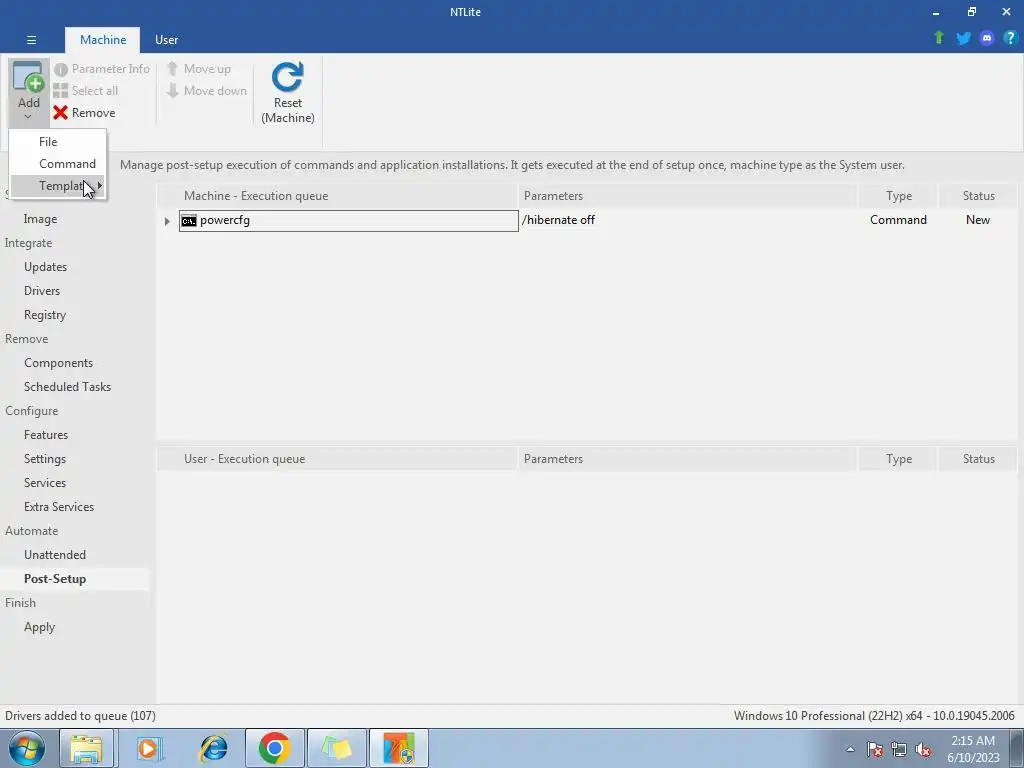Viewport: 1024px width, 768px height.
Task: Choose File from the Add menu
Action: tap(48, 142)
